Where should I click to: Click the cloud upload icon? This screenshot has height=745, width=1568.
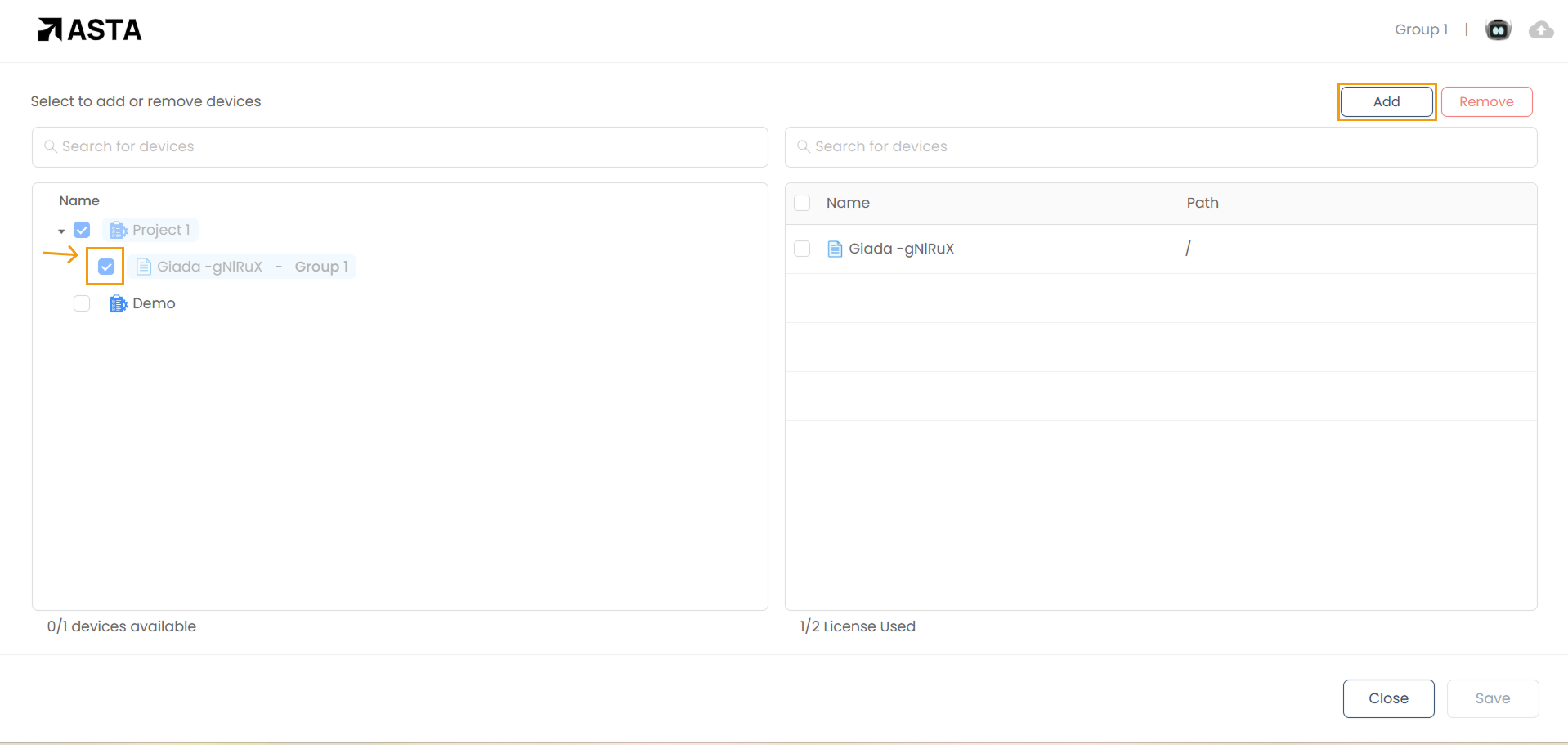pos(1541,30)
